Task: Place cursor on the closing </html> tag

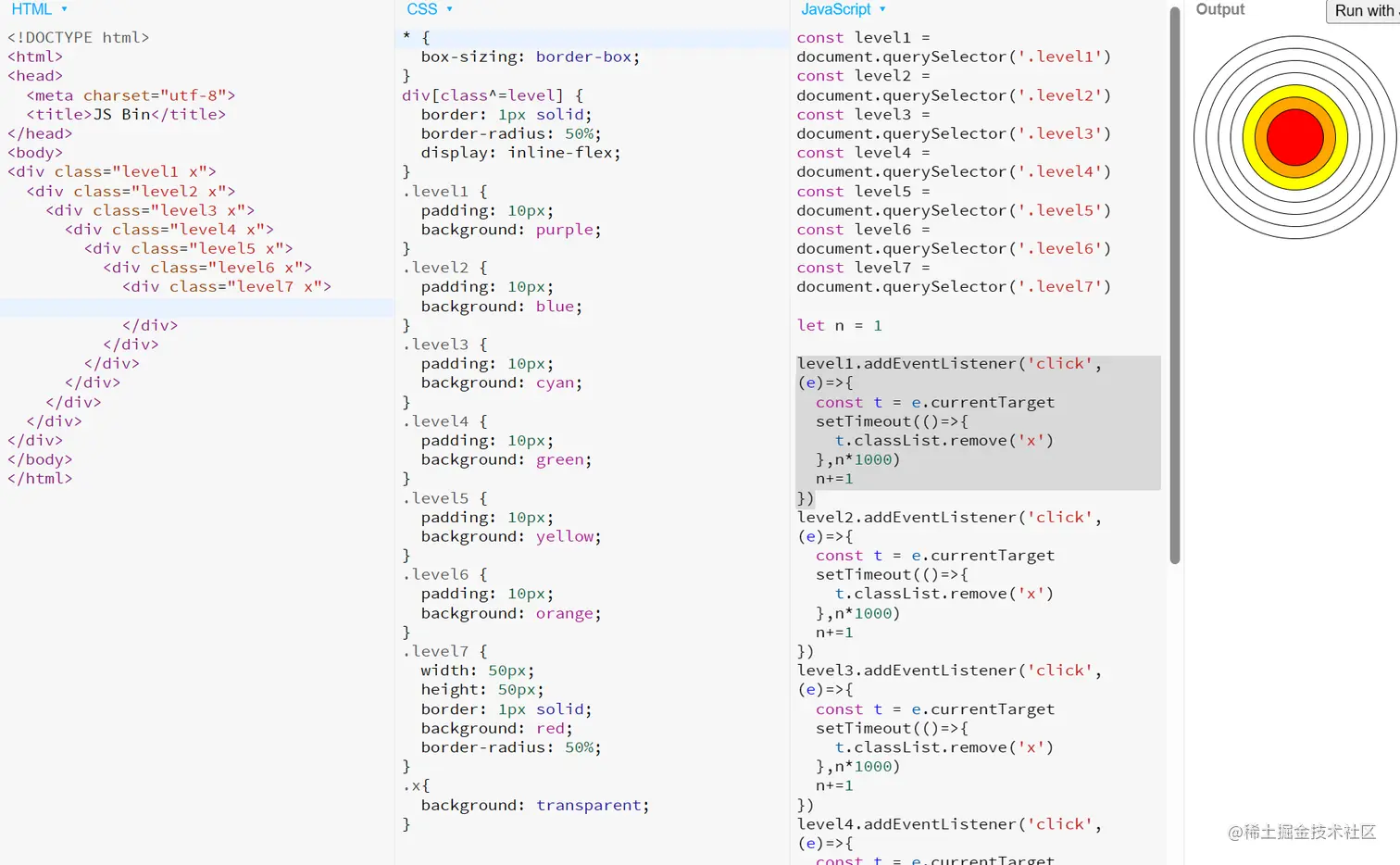Action: pos(40,478)
